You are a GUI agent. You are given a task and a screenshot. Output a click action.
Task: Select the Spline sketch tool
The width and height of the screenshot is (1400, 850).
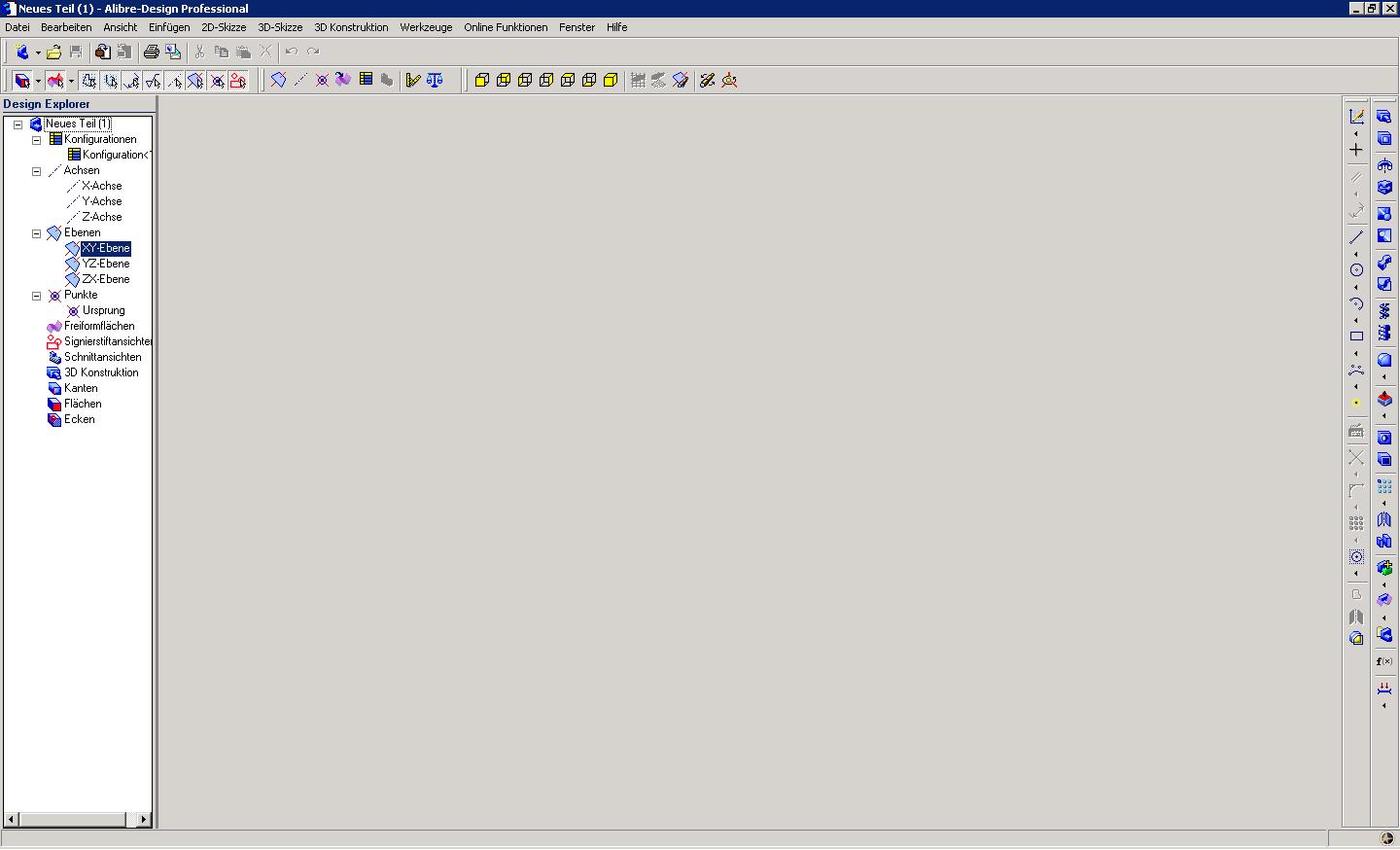point(1356,370)
